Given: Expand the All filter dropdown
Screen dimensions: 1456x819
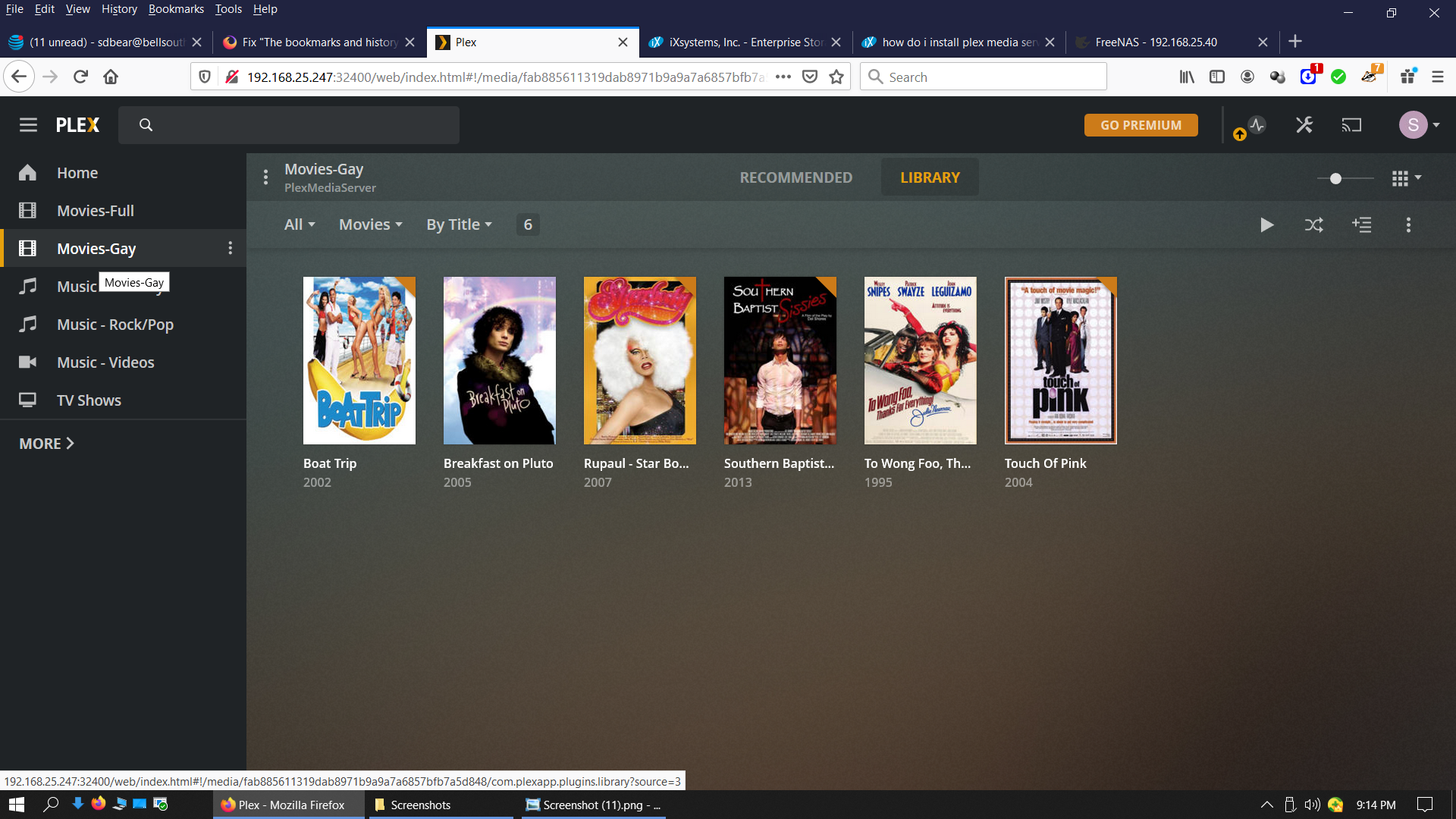Looking at the screenshot, I should pos(300,224).
